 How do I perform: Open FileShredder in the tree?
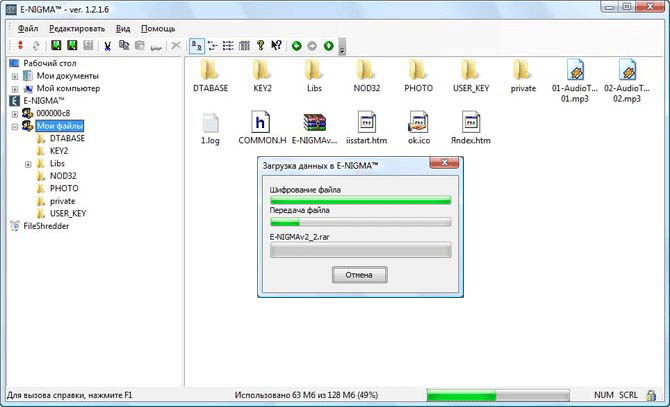click(46, 226)
